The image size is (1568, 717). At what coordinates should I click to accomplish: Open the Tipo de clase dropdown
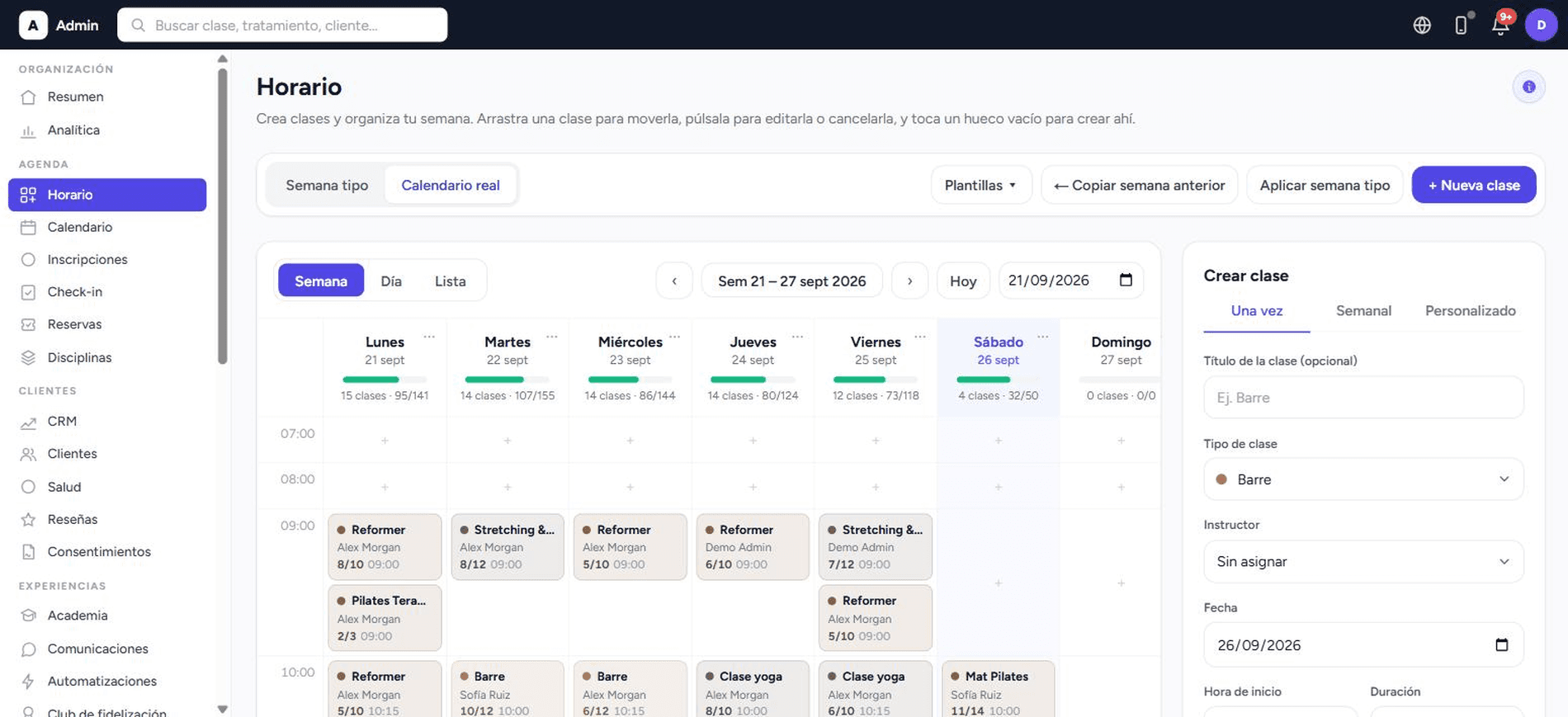click(x=1363, y=479)
